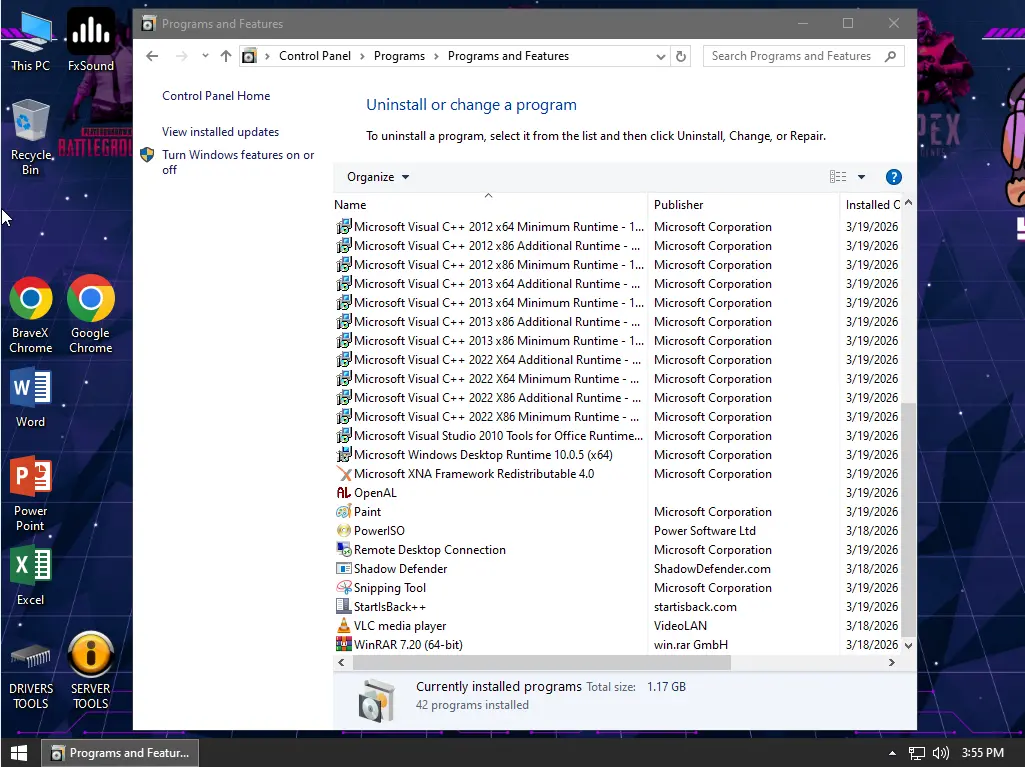Expand chevron after Control Panel breadcrumb
This screenshot has width=1025, height=767.
point(363,56)
